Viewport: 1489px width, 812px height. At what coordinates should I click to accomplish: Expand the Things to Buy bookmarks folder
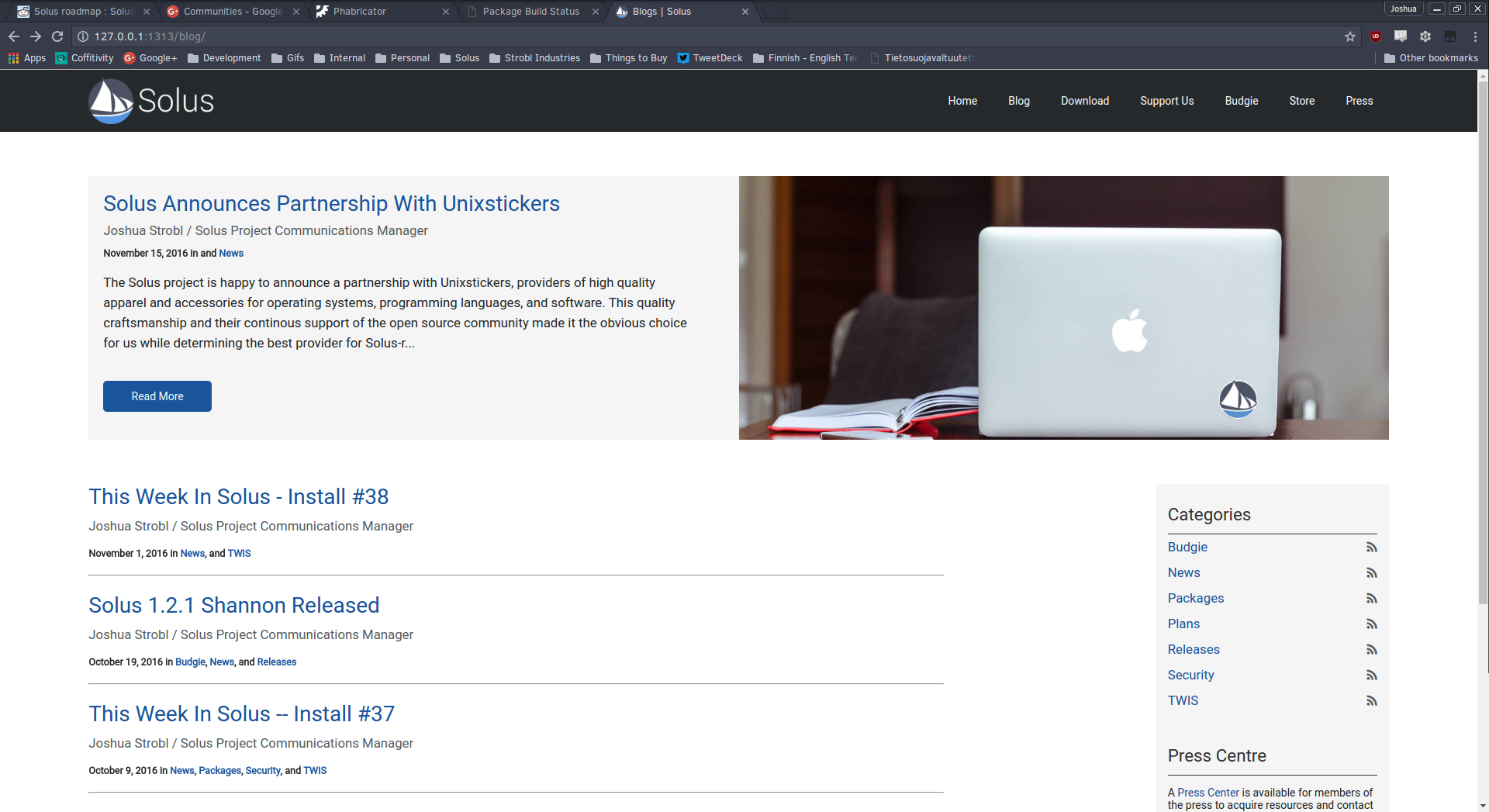[628, 58]
